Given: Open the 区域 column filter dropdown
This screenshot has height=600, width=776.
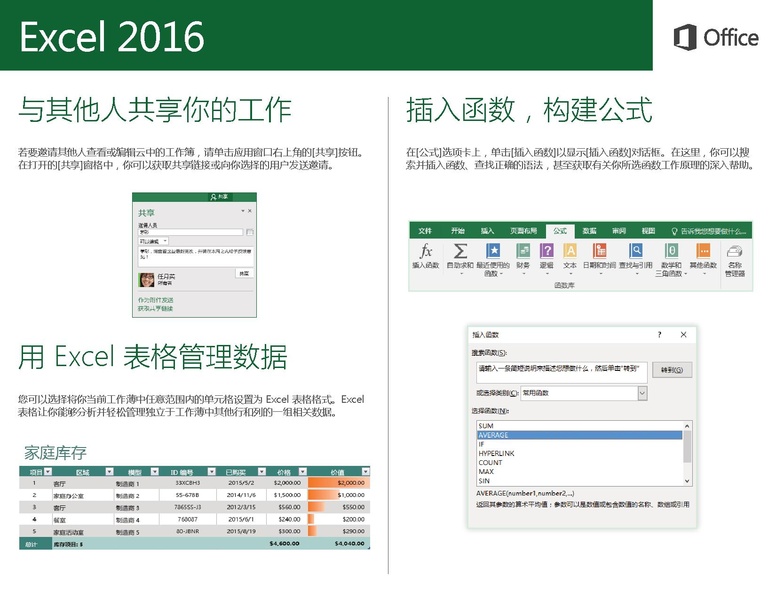Looking at the screenshot, I should 109,472.
